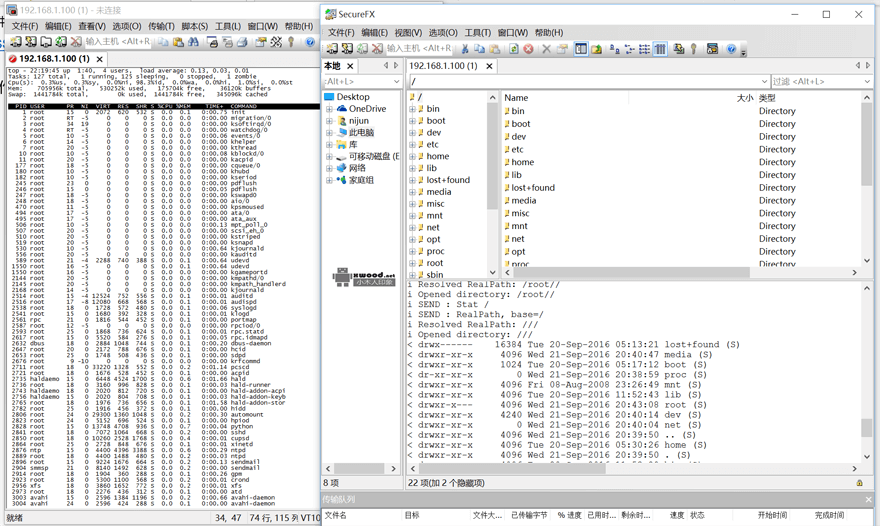Open SecureFX 文件(F) menu
The width and height of the screenshot is (880, 526).
click(x=341, y=33)
